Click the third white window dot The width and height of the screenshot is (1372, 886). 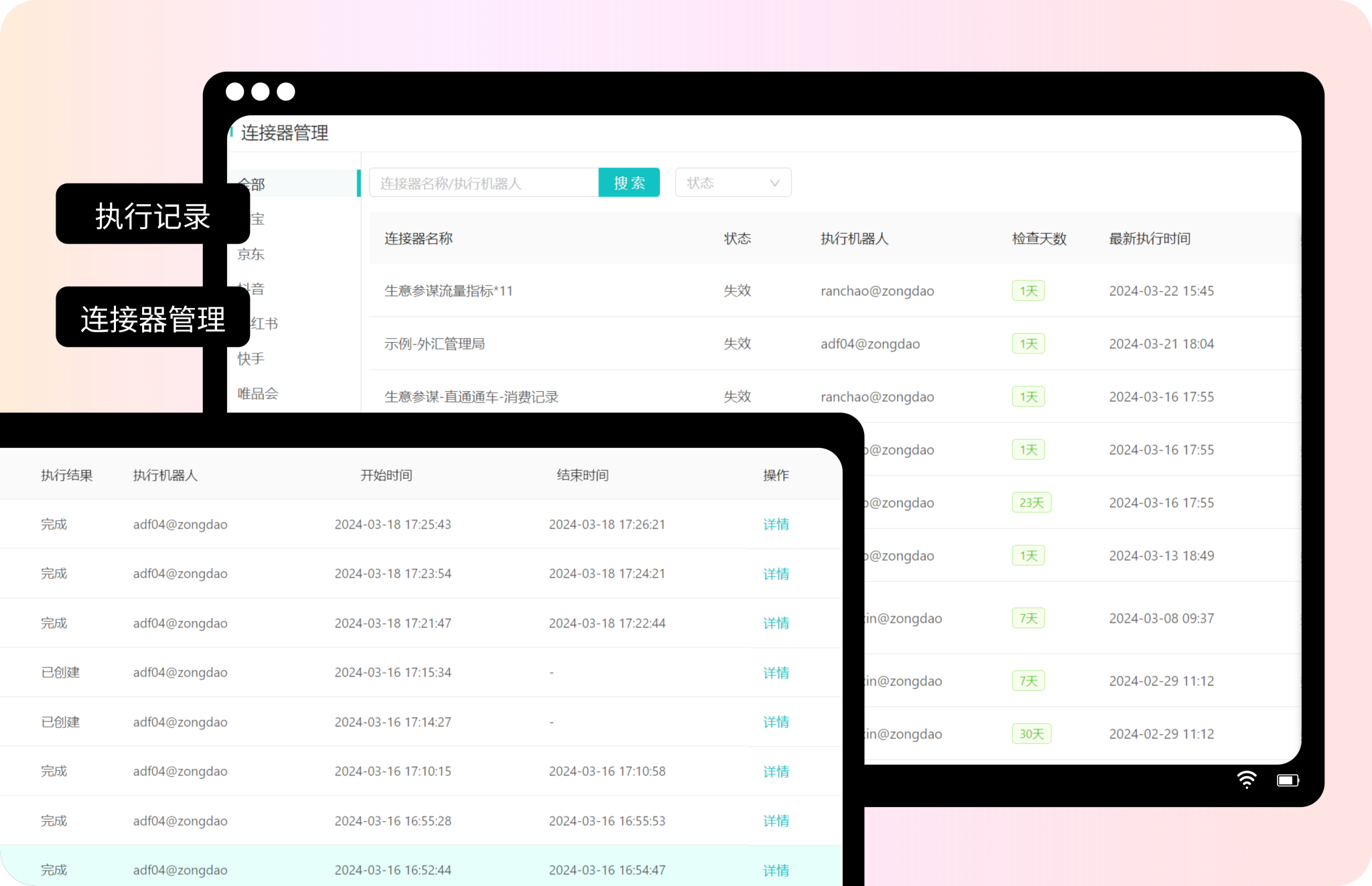click(286, 92)
